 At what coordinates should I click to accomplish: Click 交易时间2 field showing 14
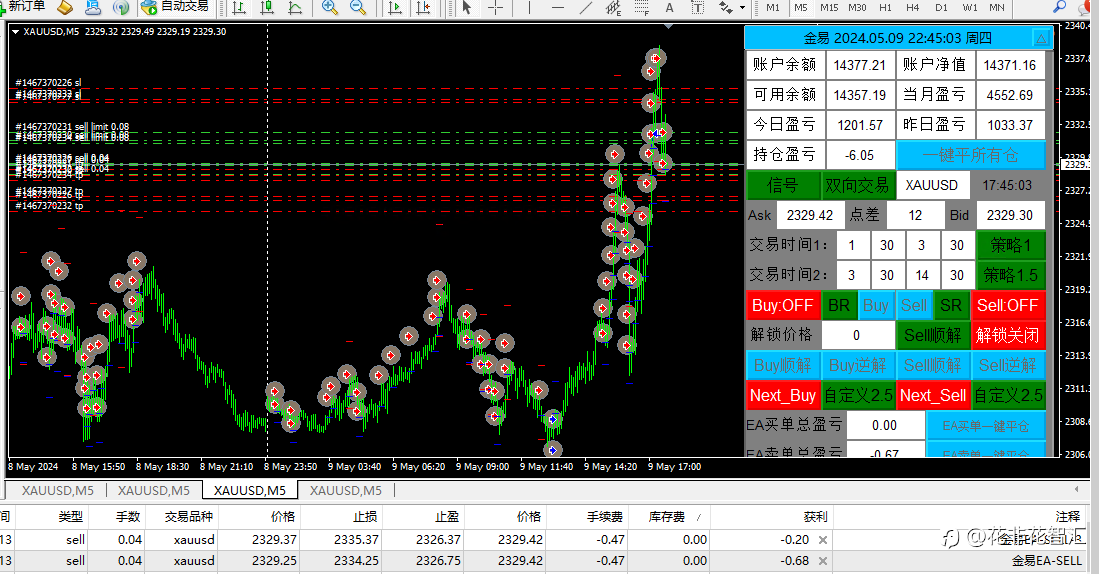(922, 275)
